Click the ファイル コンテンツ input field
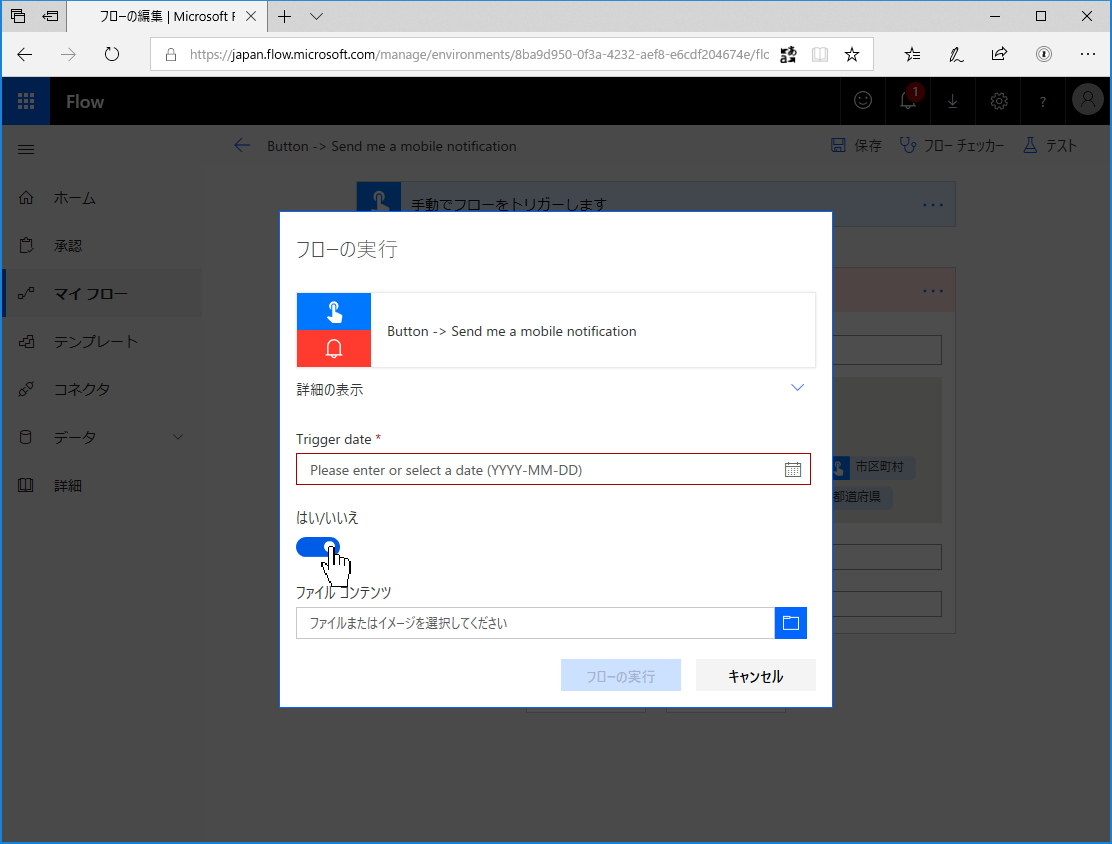 click(x=535, y=623)
